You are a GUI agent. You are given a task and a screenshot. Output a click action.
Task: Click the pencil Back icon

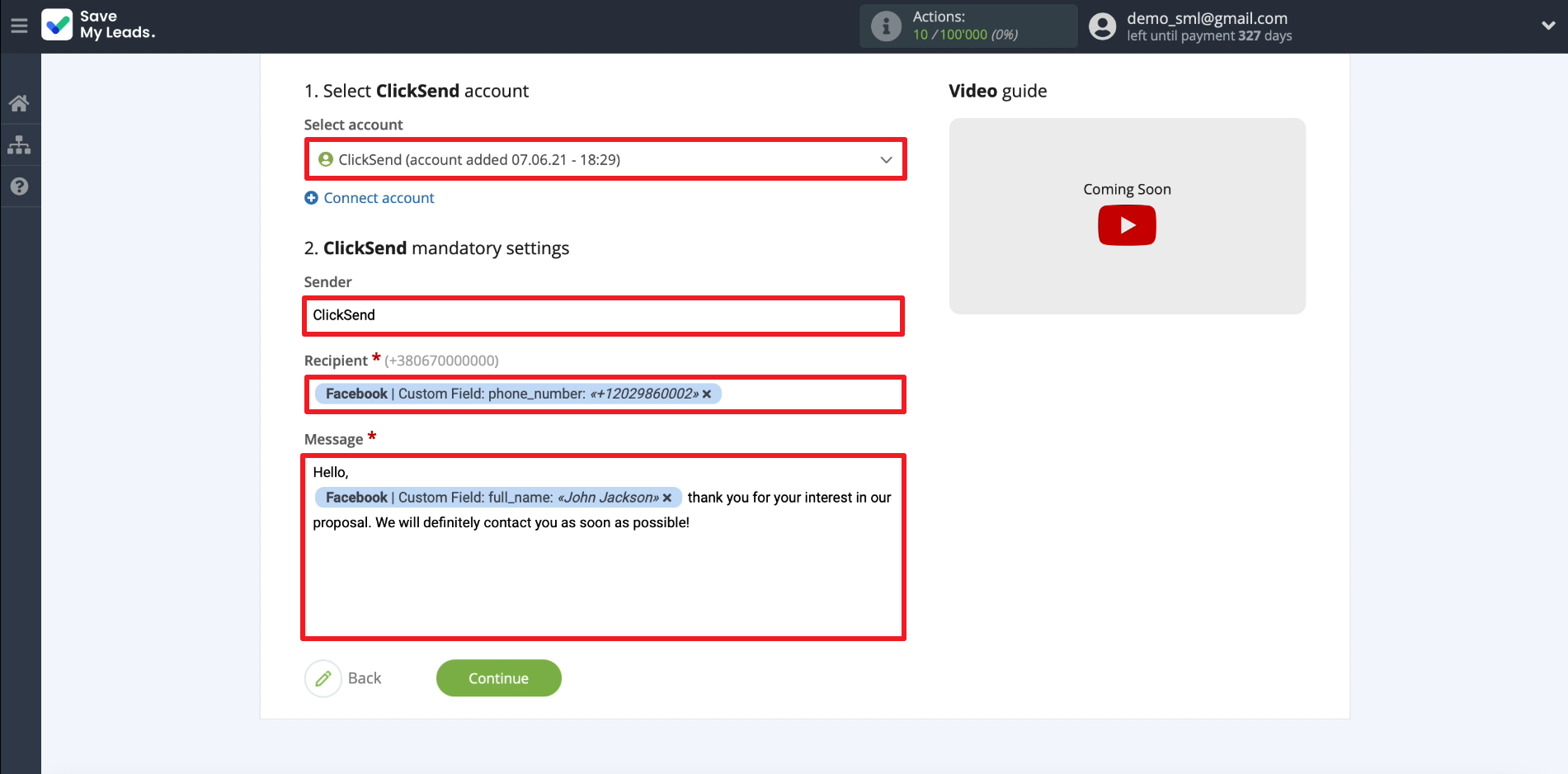click(323, 678)
